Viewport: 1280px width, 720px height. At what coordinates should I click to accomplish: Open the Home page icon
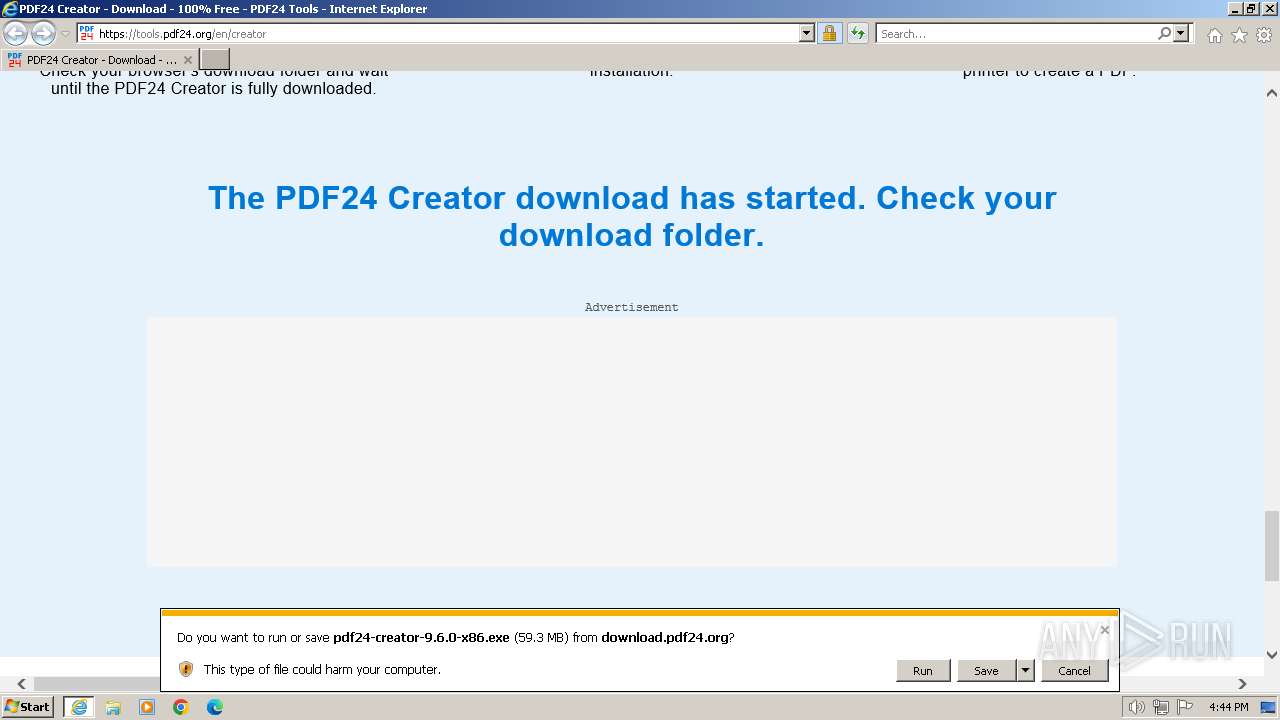point(1214,35)
